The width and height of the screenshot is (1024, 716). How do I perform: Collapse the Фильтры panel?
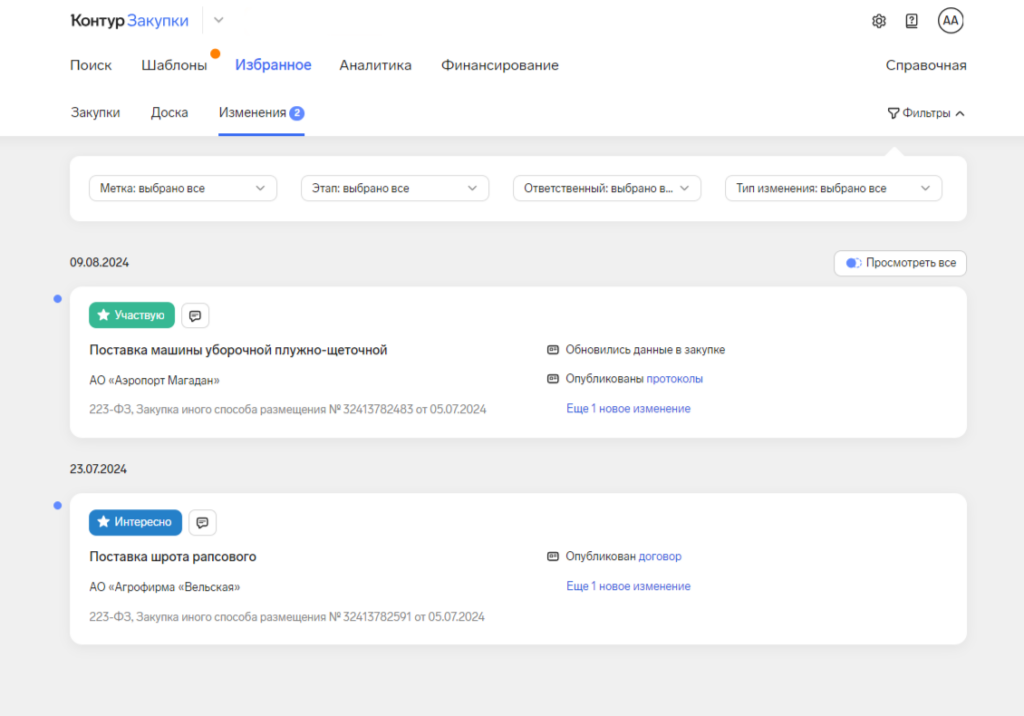coord(926,113)
